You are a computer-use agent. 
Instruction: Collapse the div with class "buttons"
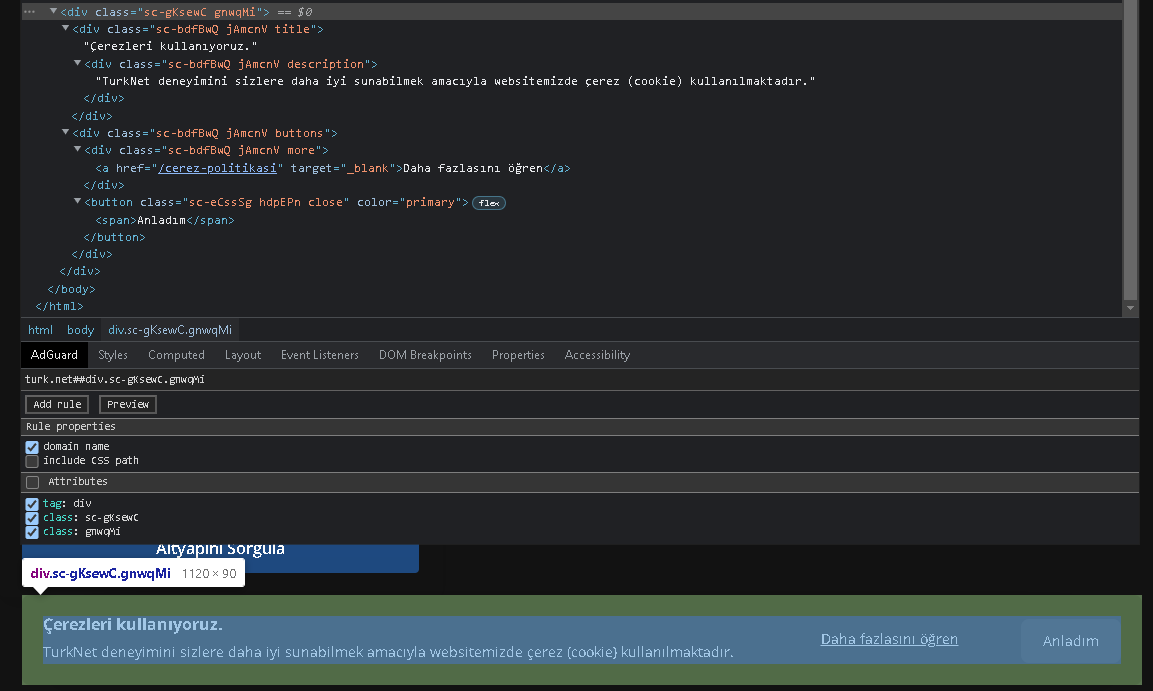[x=64, y=132]
